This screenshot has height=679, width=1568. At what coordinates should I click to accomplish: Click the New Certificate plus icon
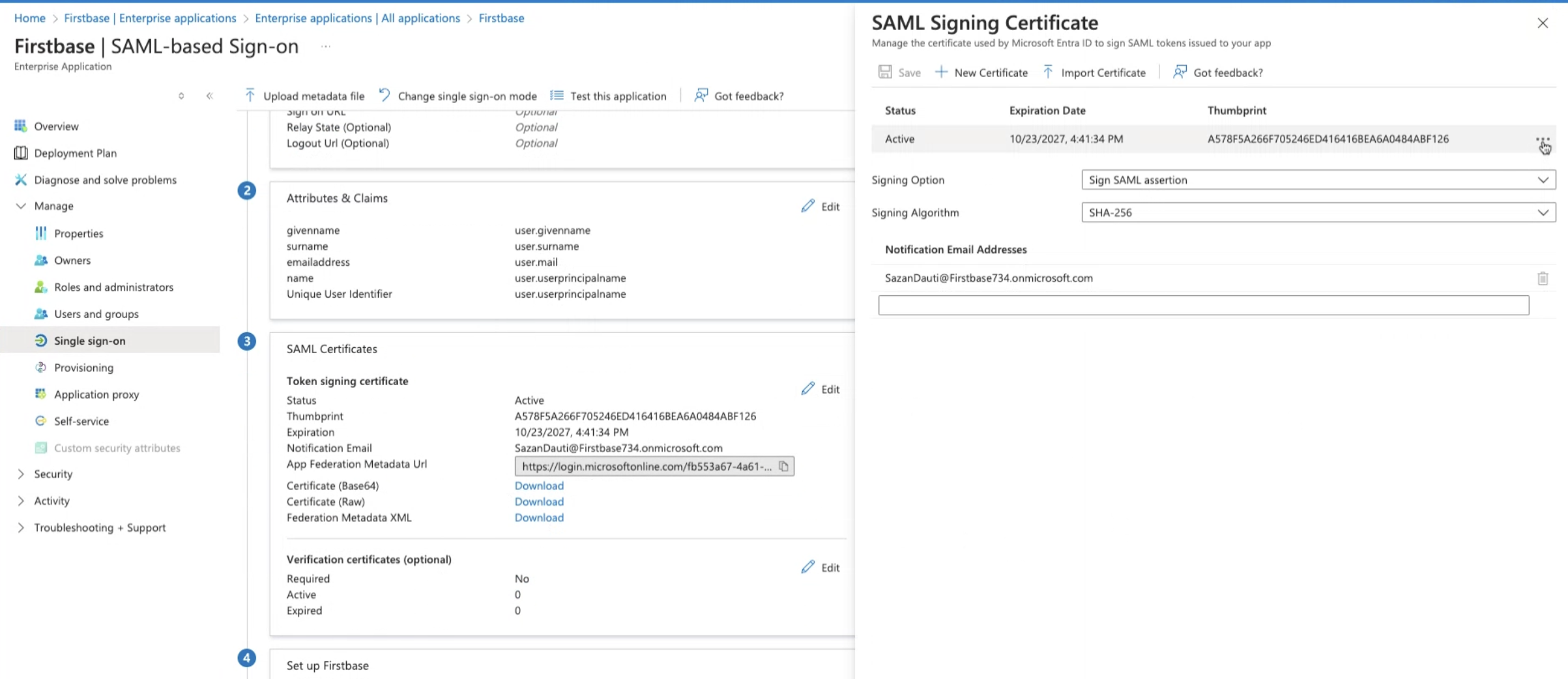pos(941,72)
